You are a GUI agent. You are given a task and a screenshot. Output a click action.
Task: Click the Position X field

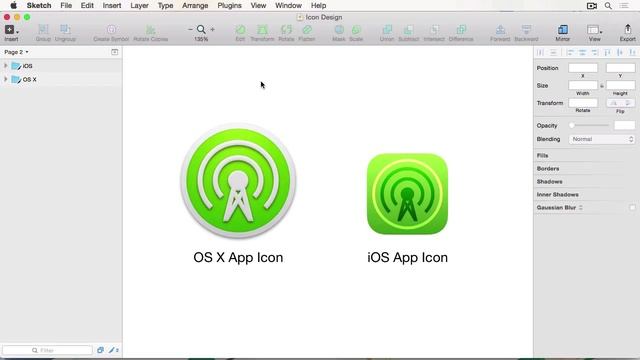[583, 68]
